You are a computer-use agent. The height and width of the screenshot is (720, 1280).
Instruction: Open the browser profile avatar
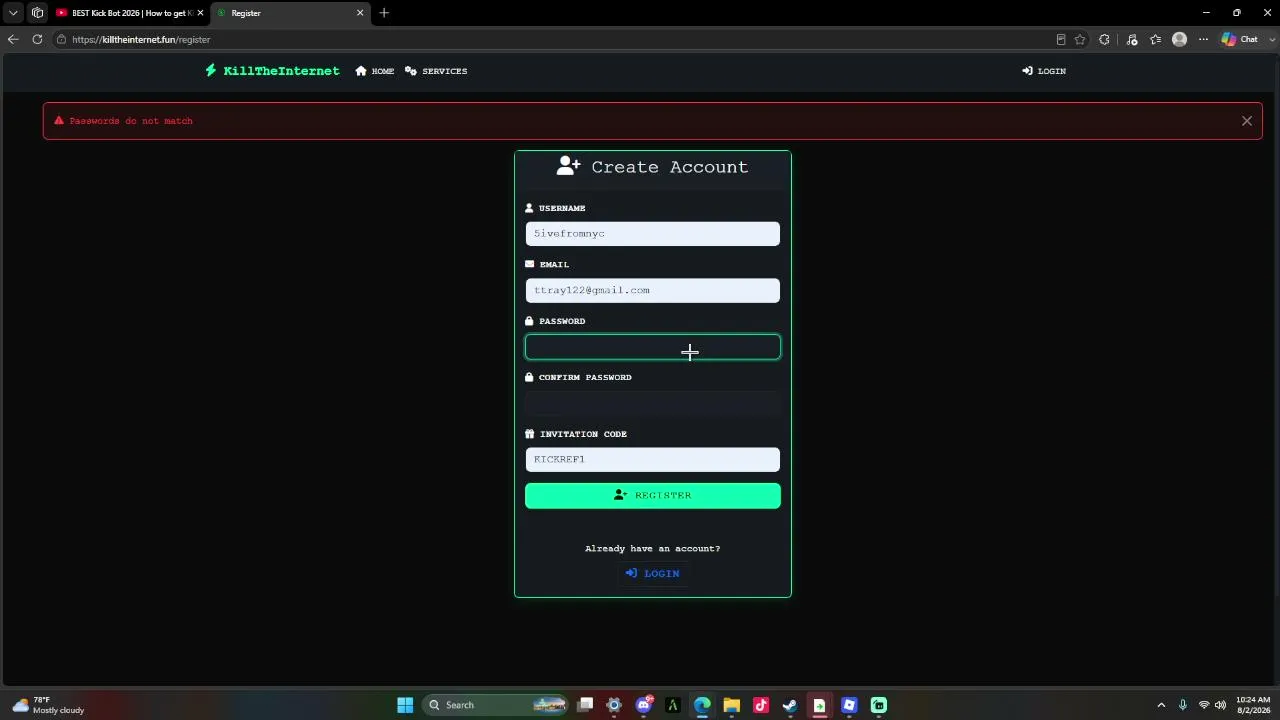[1179, 39]
